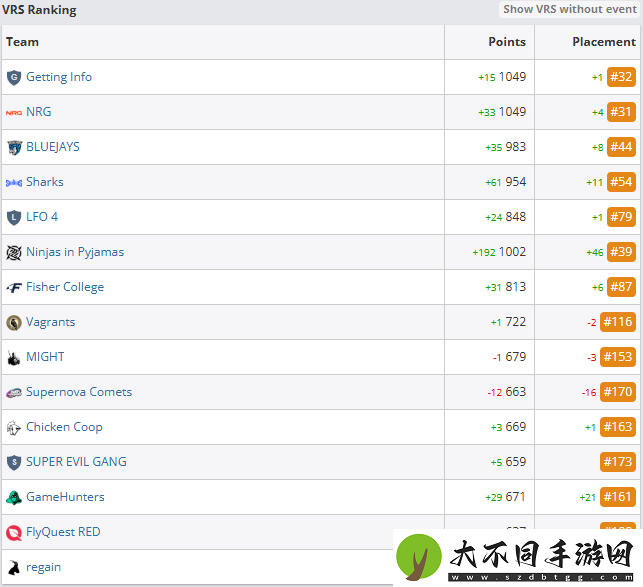Viewport: 643px width, 587px height.
Task: Click the #170 placement badge
Action: click(x=618, y=392)
